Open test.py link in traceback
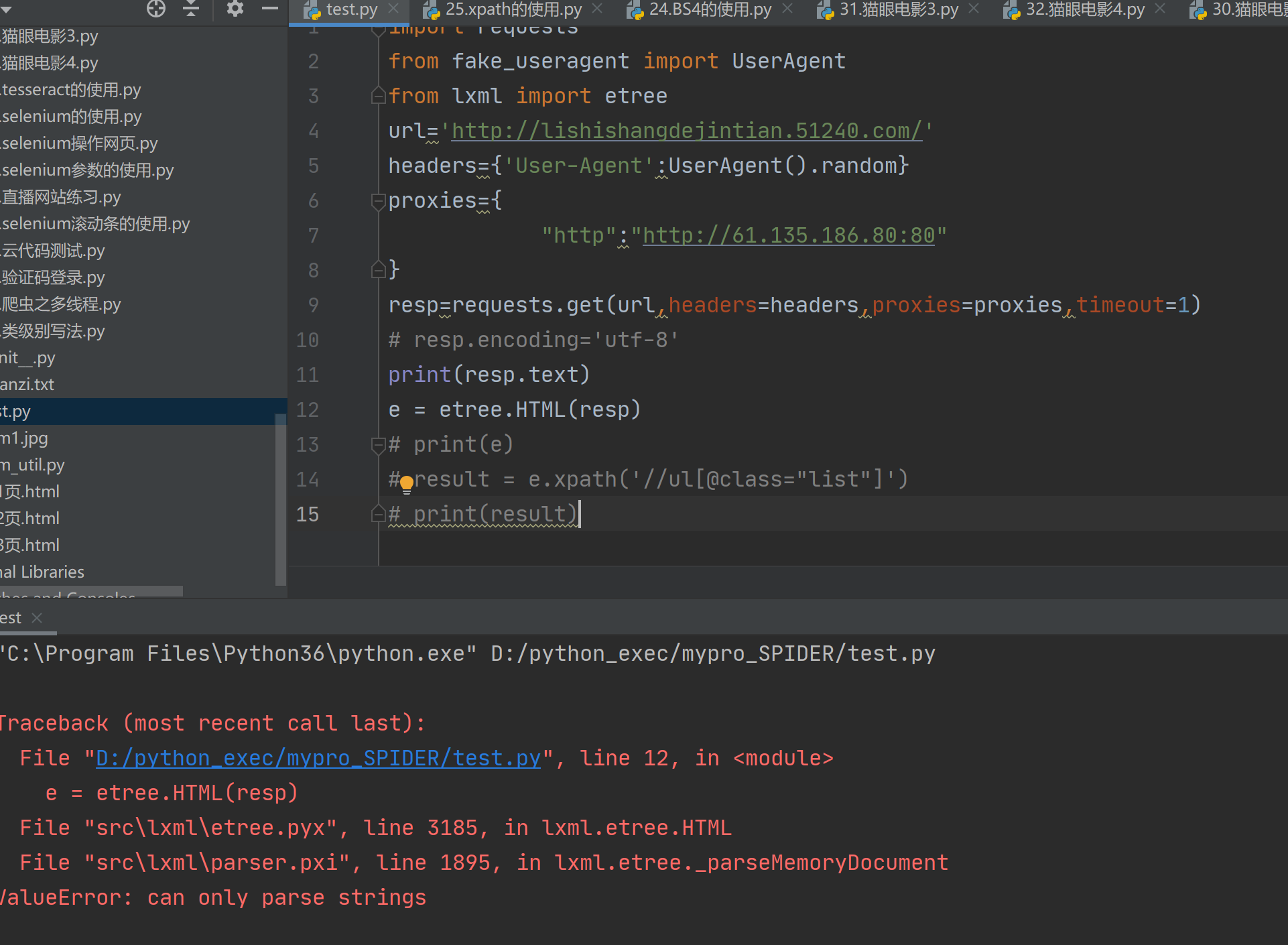Screen dimensions: 1288x945 point(318,758)
